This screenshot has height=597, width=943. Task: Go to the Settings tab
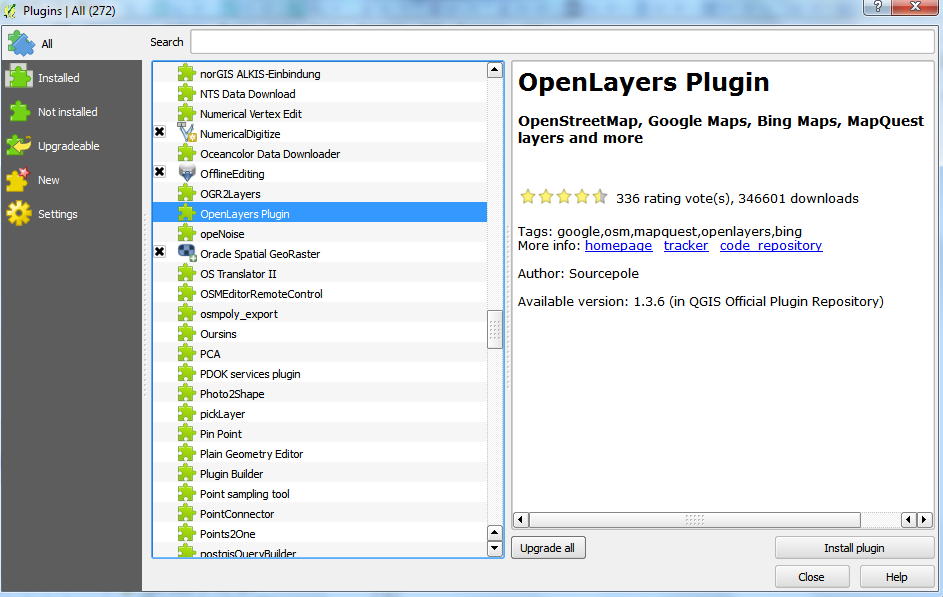(72, 213)
